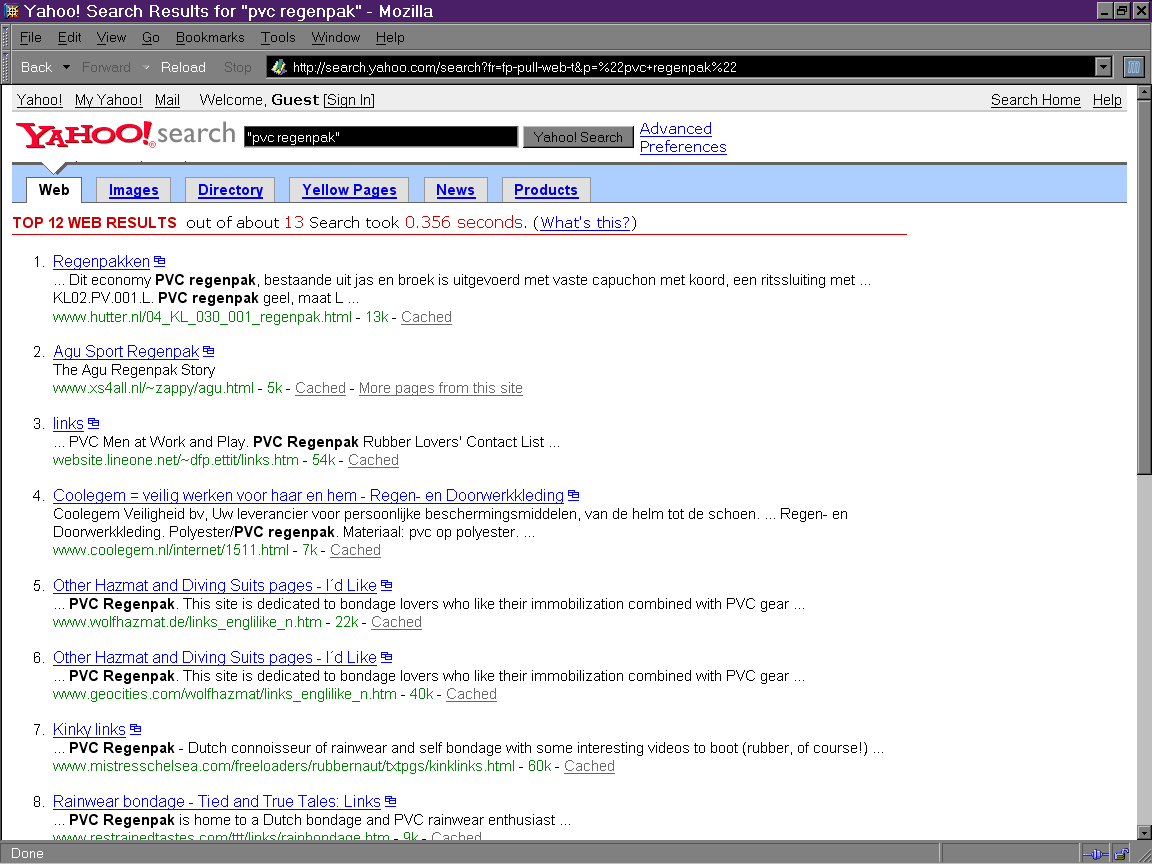Click the Yahoo! Search button
Screen dimensions: 1152x864
click(578, 137)
